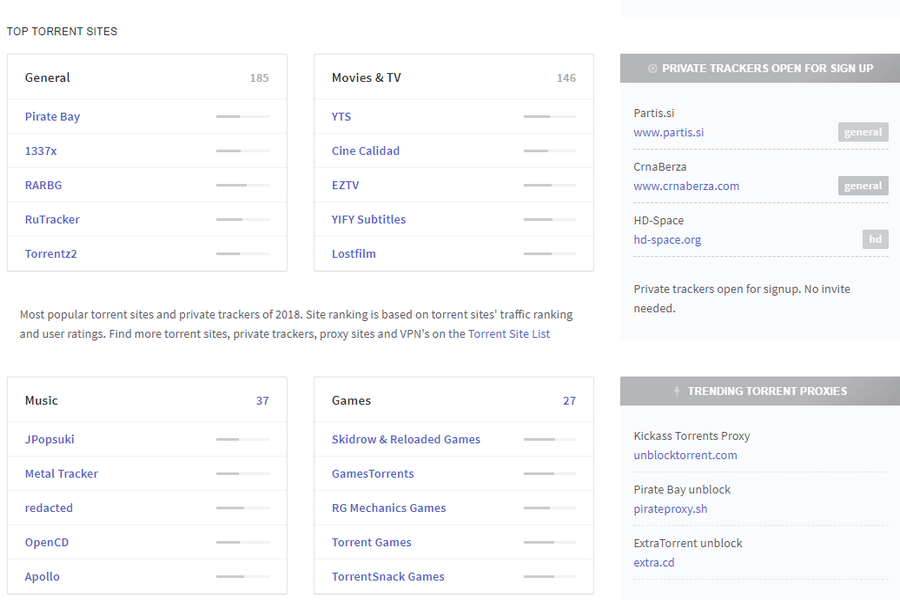This screenshot has width=900, height=600.
Task: Open the TorrentSnack Games link
Action: (388, 576)
